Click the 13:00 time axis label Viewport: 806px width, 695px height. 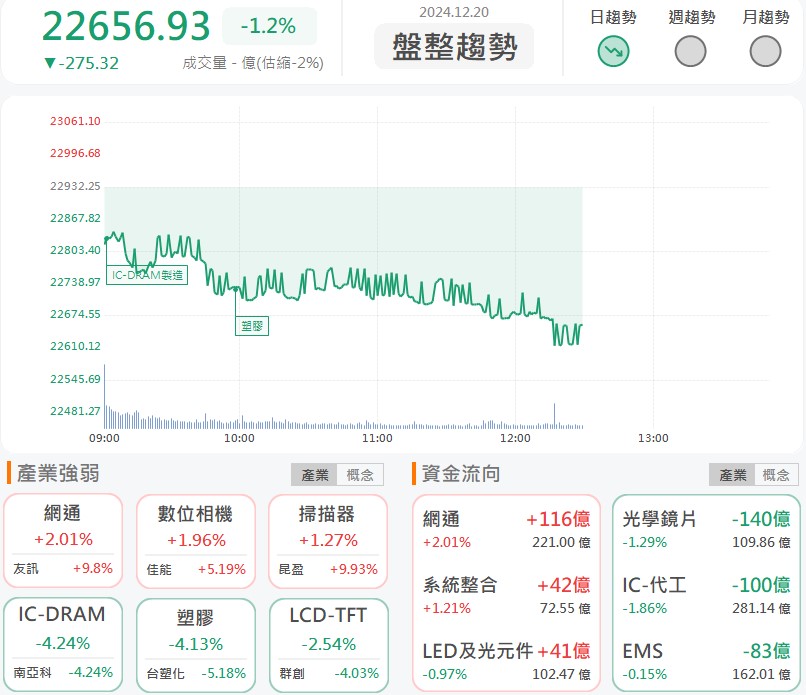coord(653,438)
